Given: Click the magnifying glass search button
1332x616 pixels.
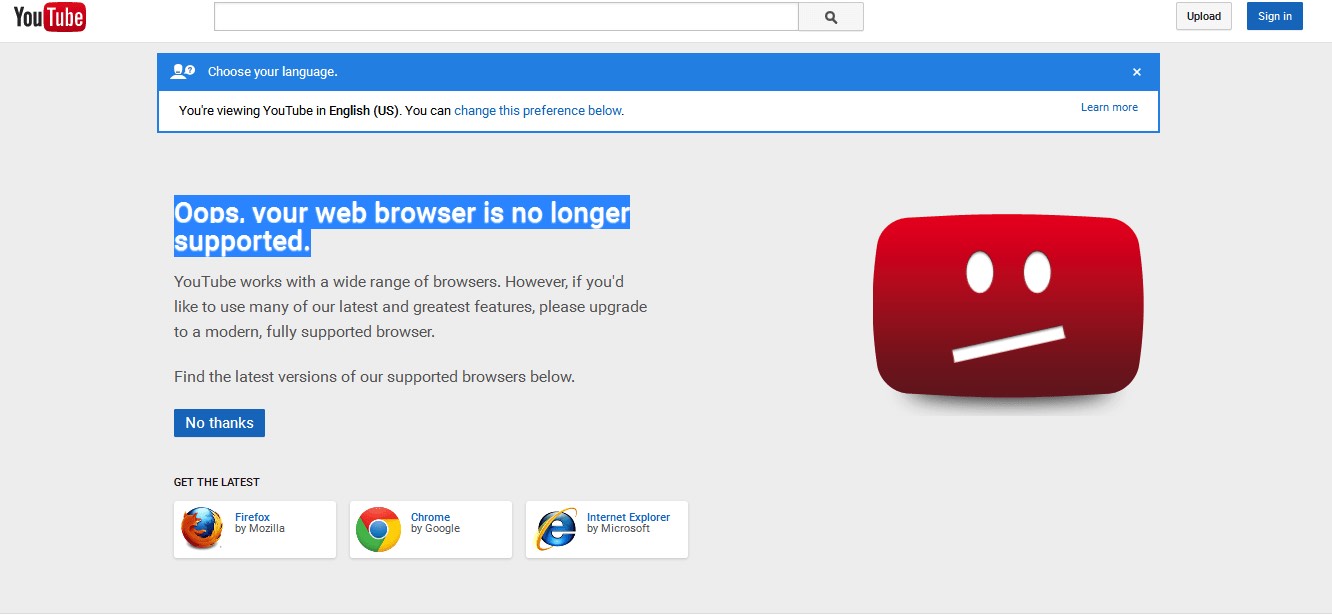Looking at the screenshot, I should click(x=830, y=17).
